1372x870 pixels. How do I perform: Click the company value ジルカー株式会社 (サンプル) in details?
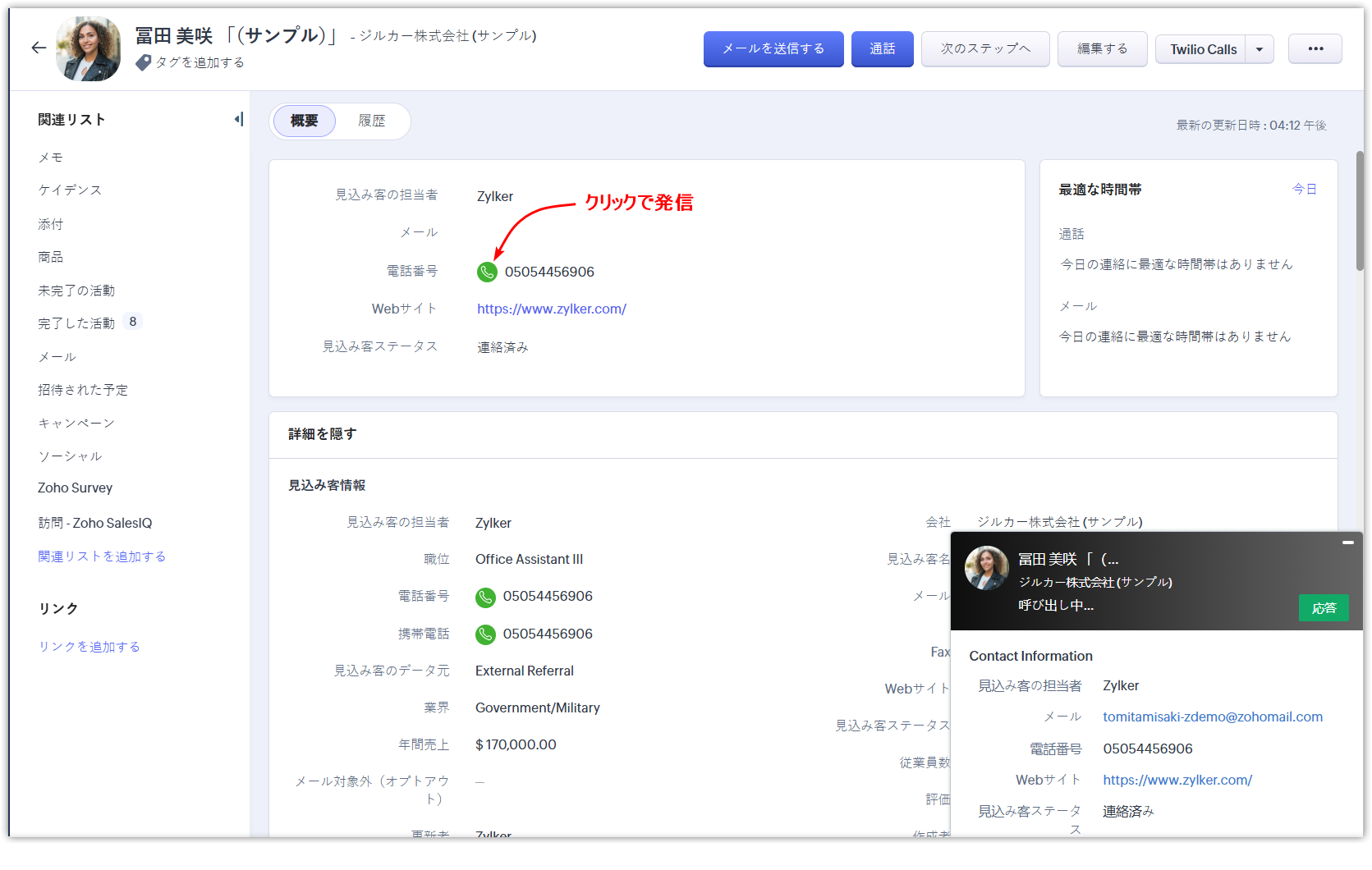tap(1060, 522)
